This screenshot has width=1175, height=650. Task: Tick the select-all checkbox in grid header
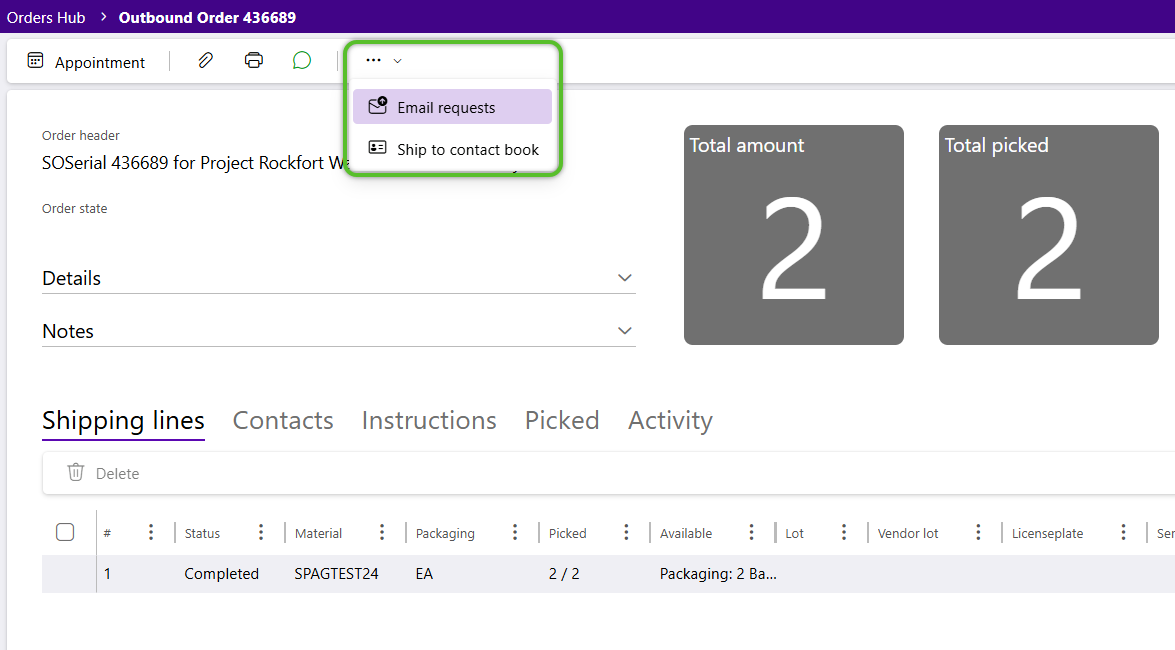click(65, 532)
